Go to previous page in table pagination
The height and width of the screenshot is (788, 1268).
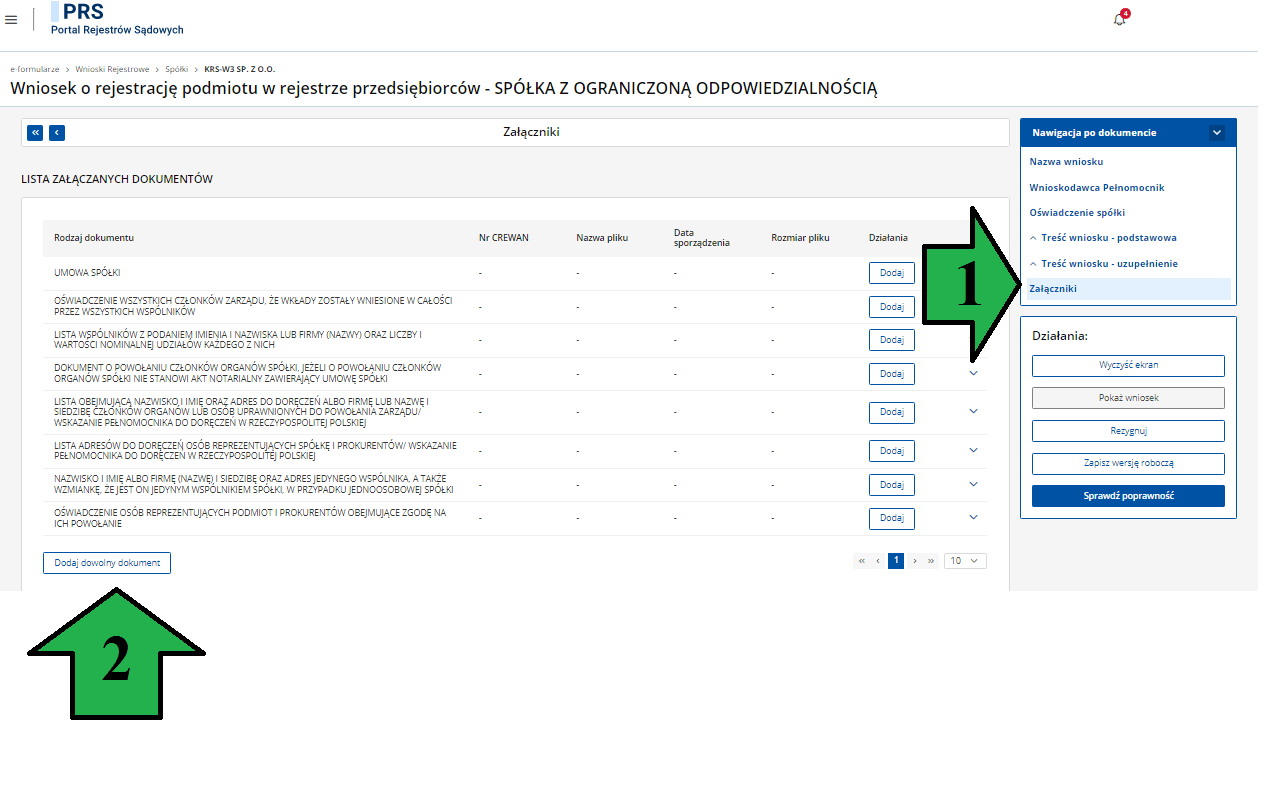click(x=878, y=561)
